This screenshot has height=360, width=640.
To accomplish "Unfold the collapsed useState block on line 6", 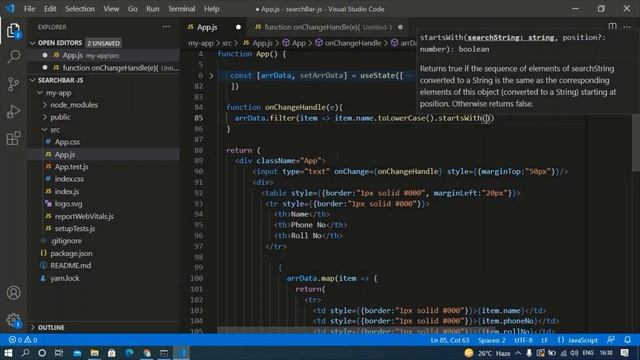I will 211,76.
